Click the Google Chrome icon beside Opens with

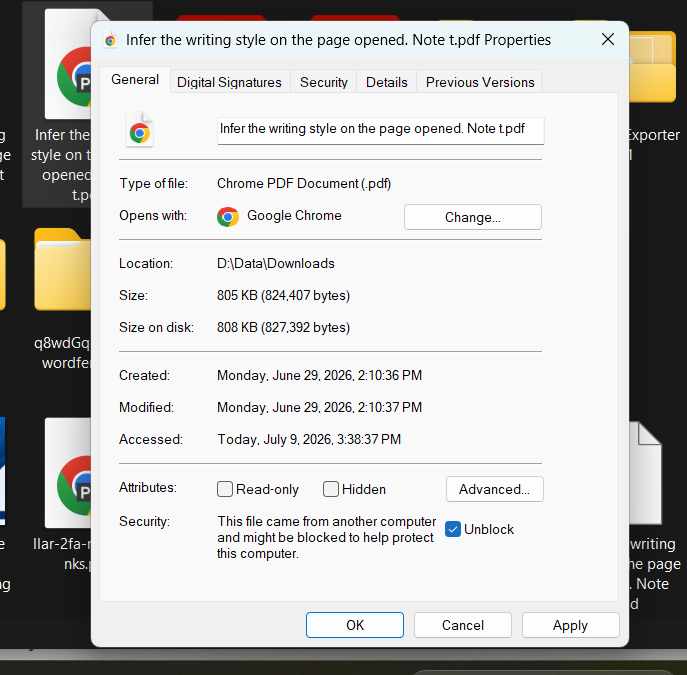(228, 216)
